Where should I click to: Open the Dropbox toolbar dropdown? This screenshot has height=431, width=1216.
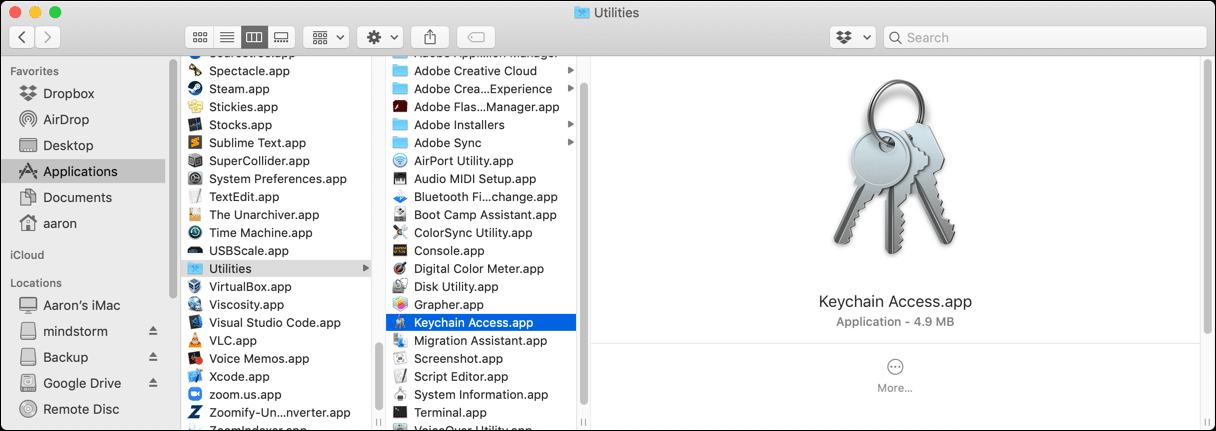point(852,37)
